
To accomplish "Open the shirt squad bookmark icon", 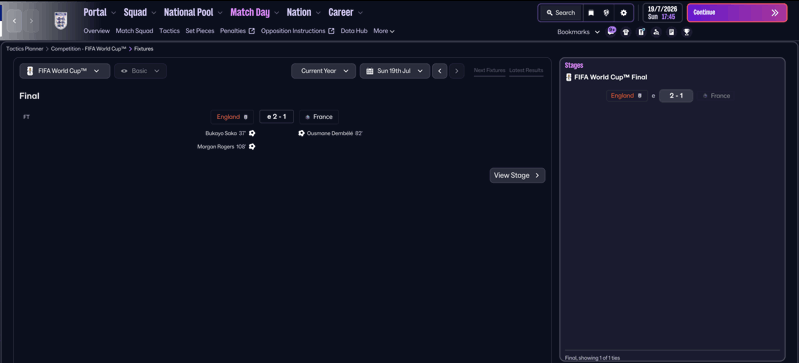I will point(626,32).
